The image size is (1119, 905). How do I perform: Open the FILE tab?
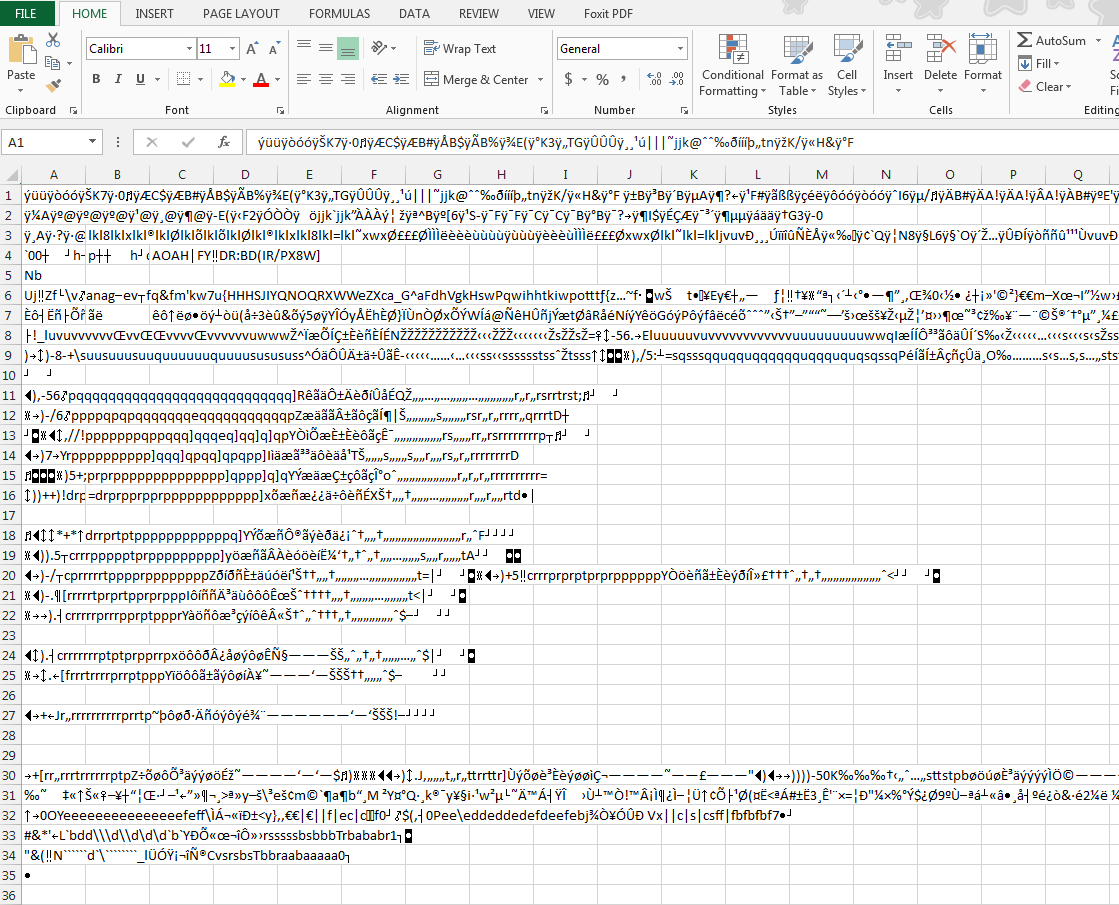(26, 14)
